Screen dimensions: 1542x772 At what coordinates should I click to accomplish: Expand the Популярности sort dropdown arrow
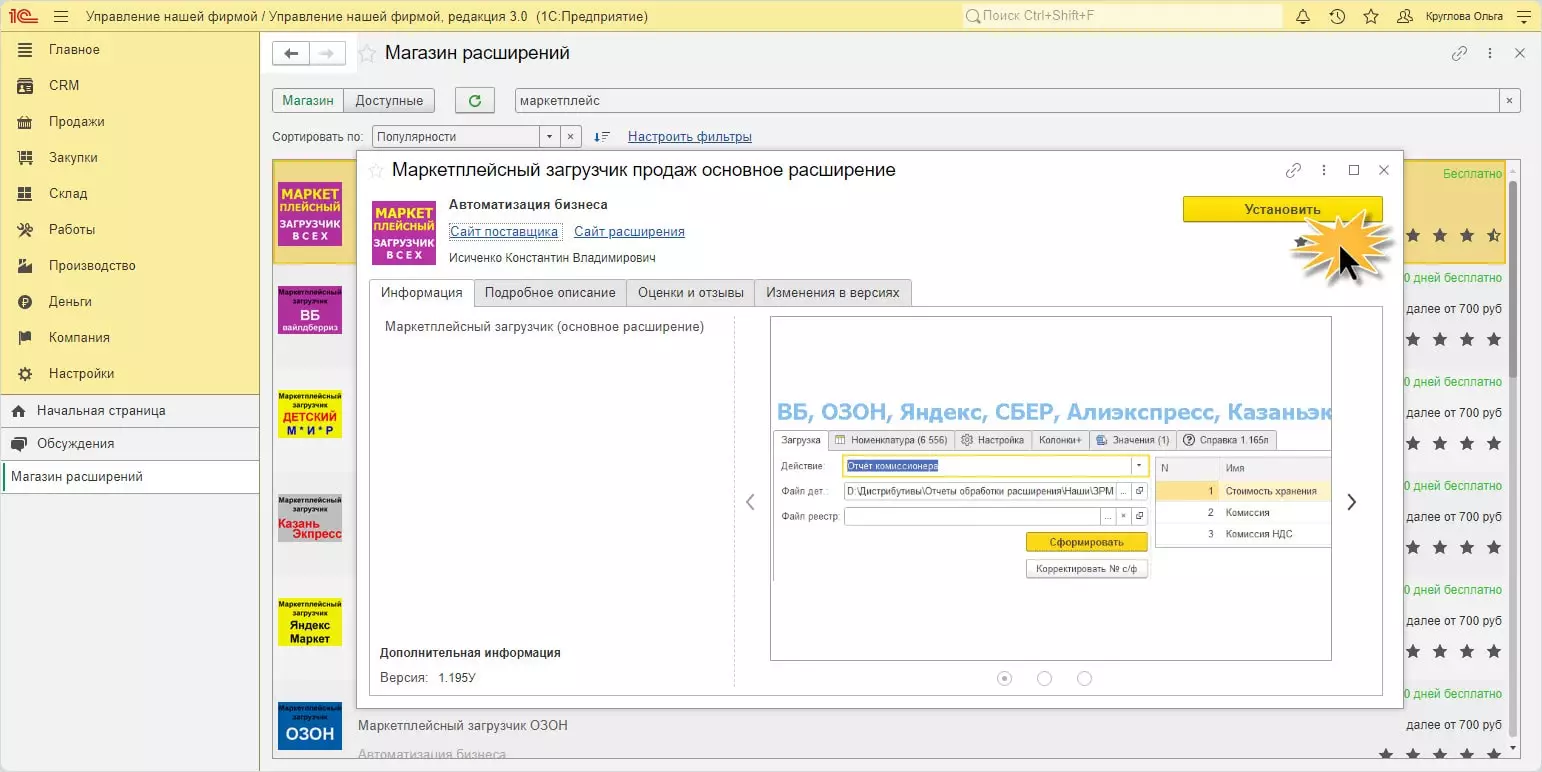click(549, 136)
